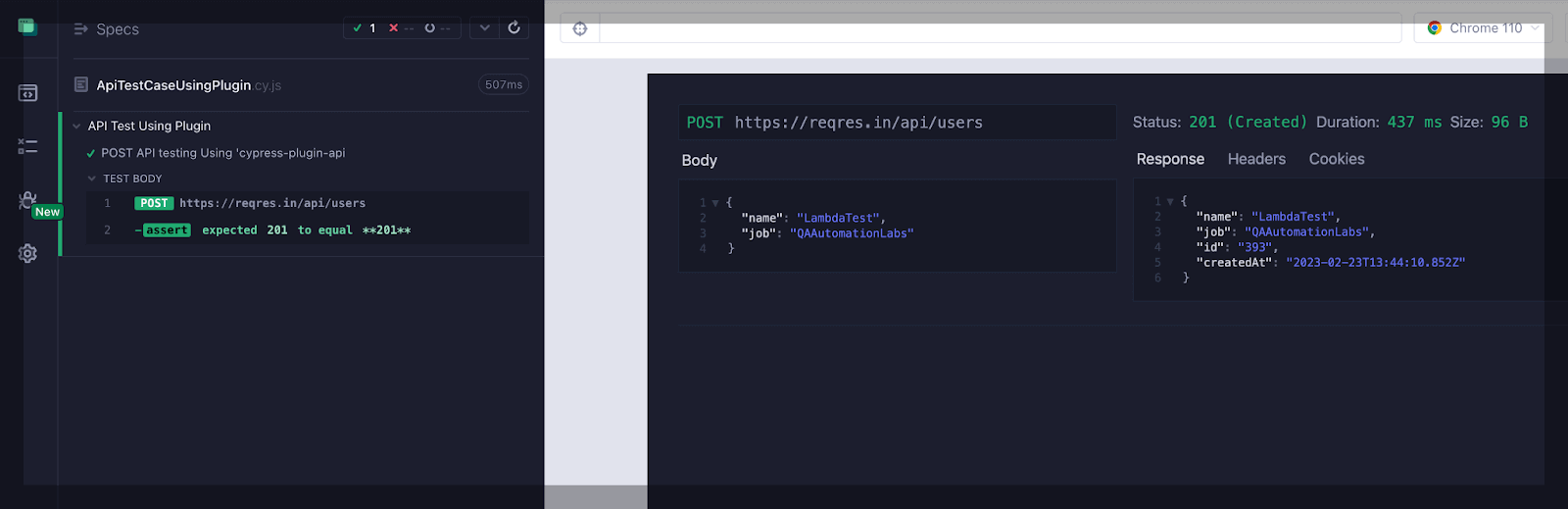Click the POST reqres.in/api/users command log
This screenshot has height=509, width=1568.
[271, 203]
